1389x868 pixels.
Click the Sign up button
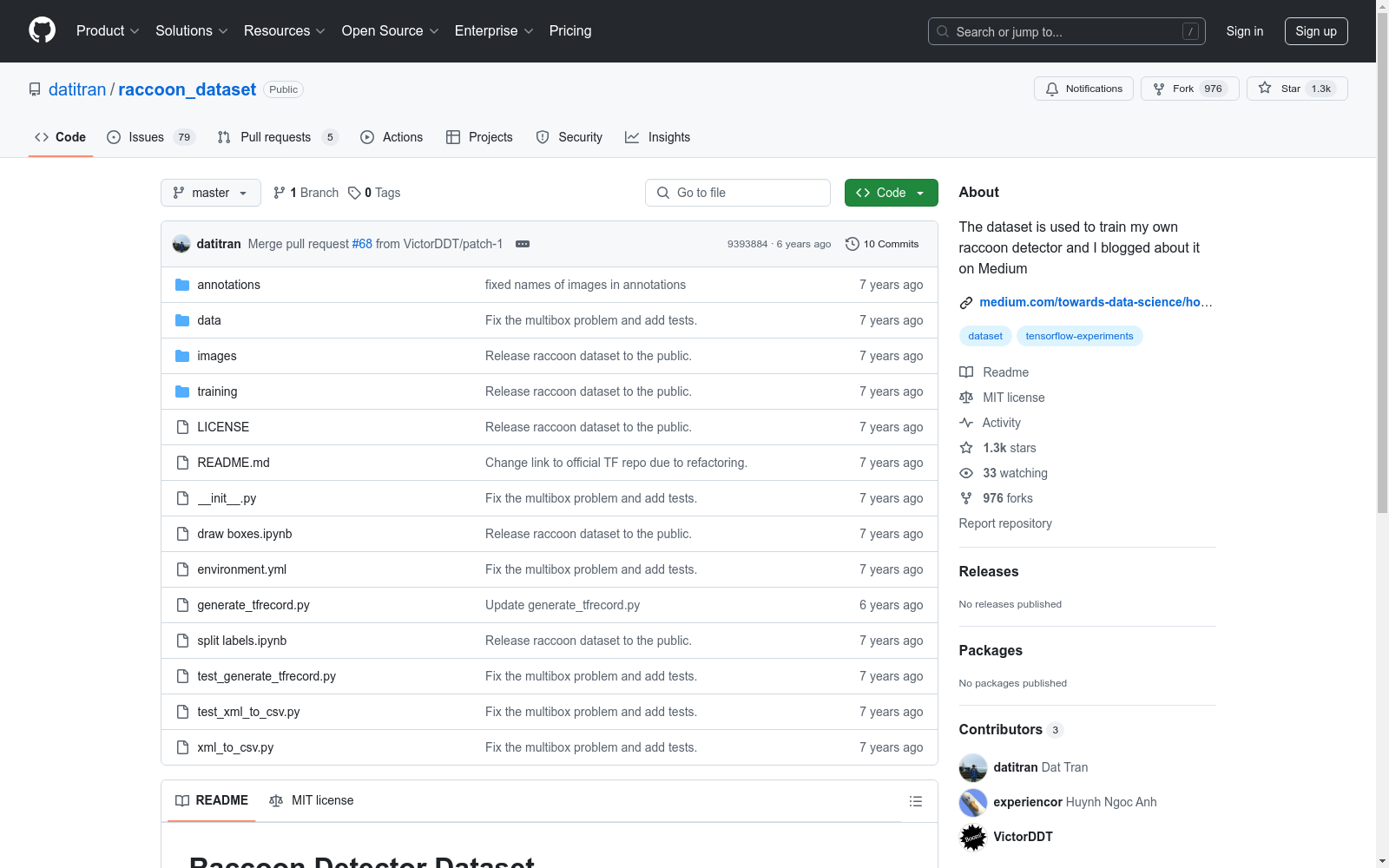click(1316, 31)
